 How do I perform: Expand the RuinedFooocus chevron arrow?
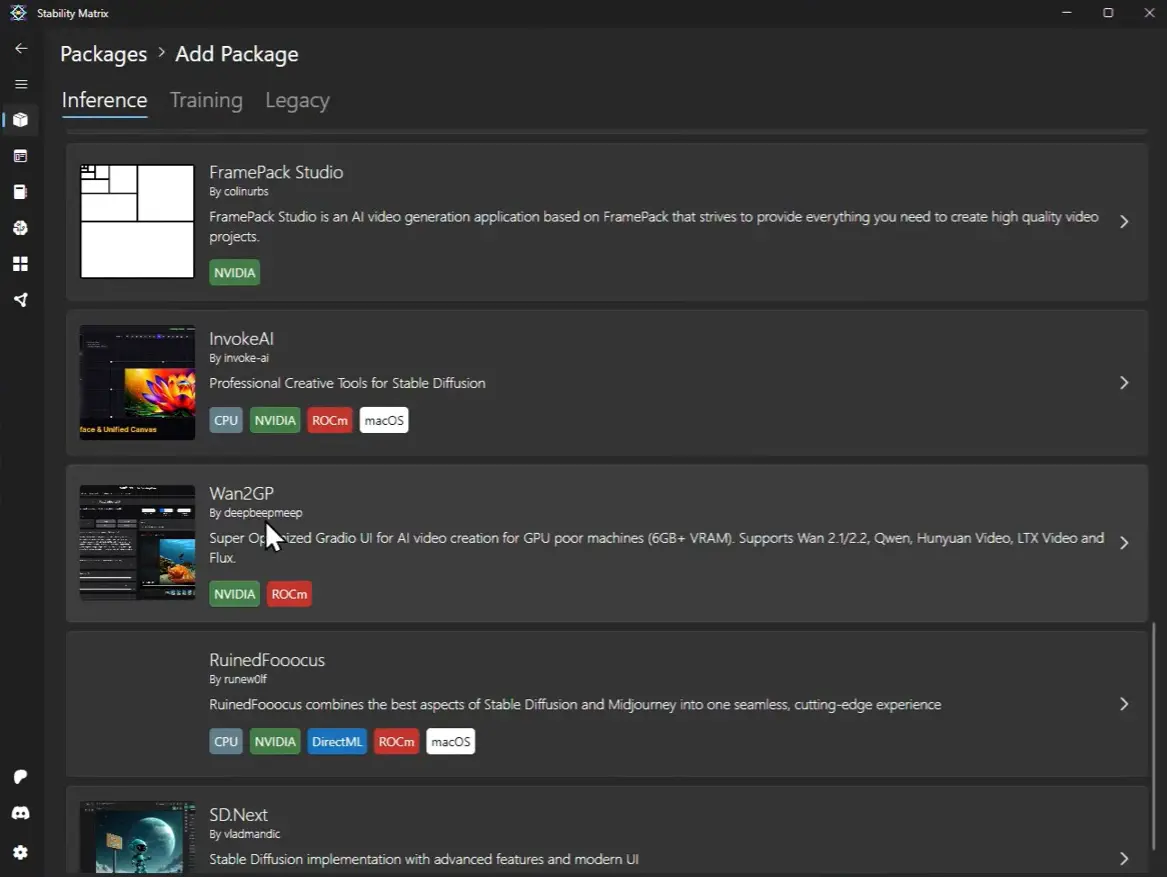1124,704
